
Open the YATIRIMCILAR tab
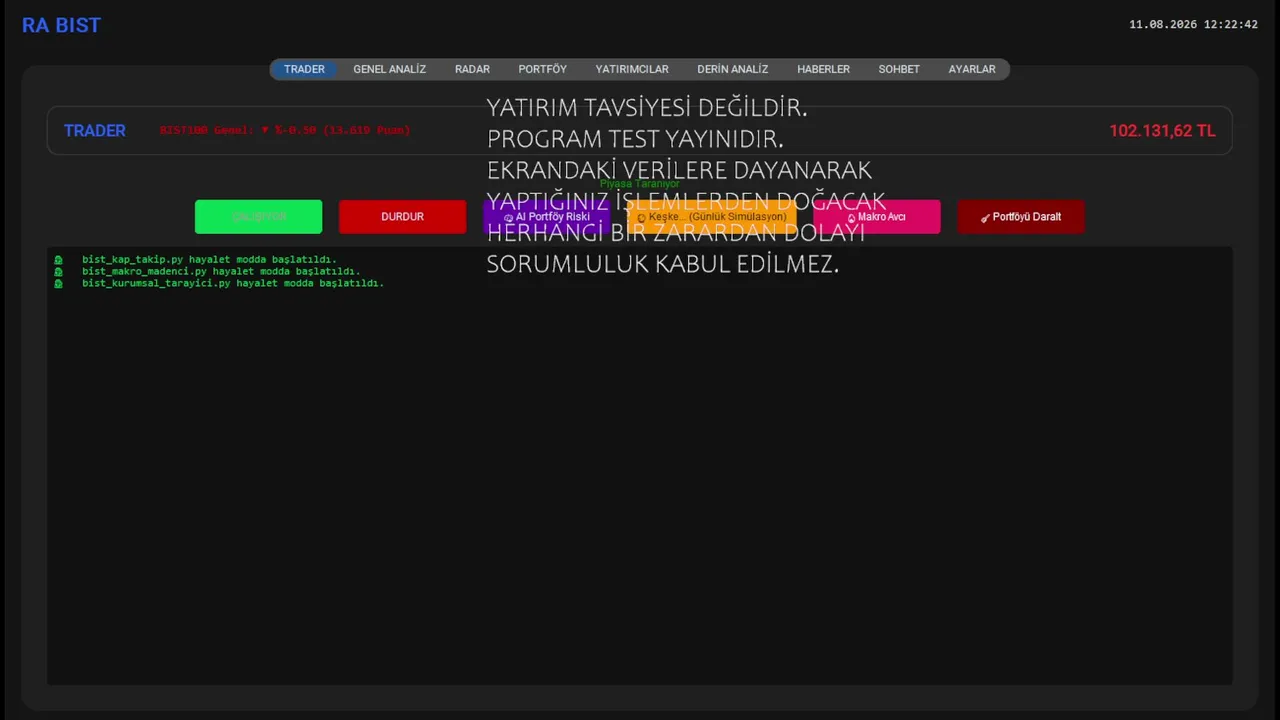[x=632, y=69]
